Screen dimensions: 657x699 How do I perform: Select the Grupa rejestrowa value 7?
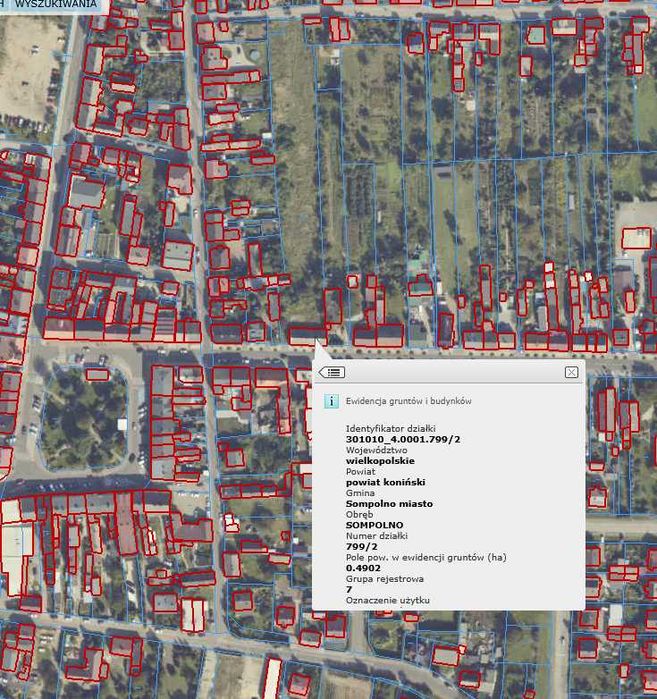(x=349, y=589)
